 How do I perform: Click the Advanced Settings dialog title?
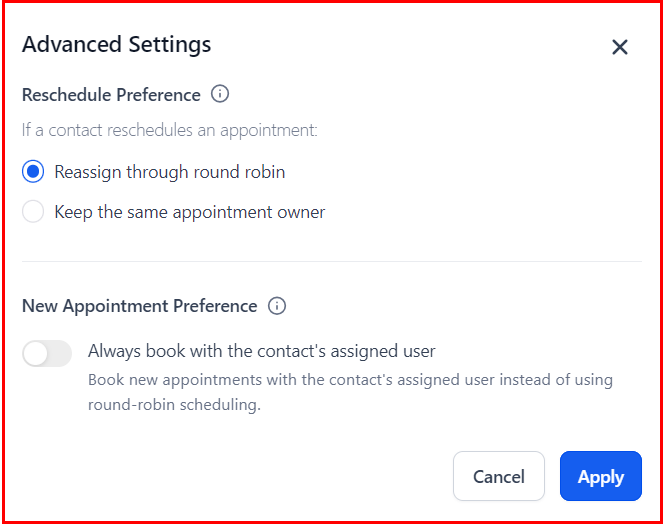(x=116, y=45)
